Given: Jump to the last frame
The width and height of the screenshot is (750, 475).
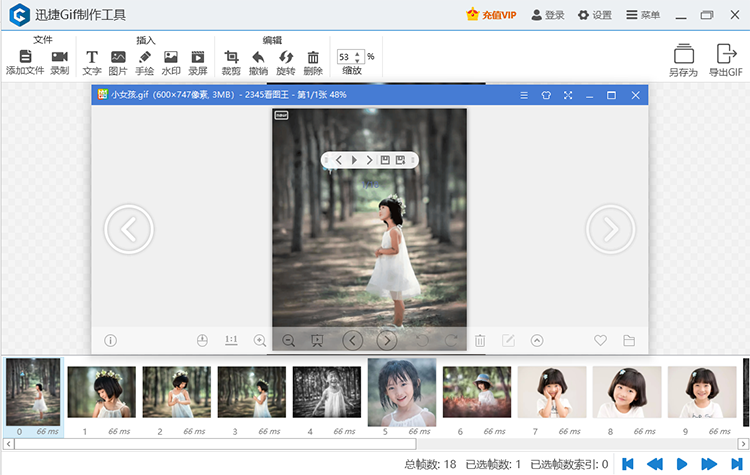Looking at the screenshot, I should pos(737,464).
